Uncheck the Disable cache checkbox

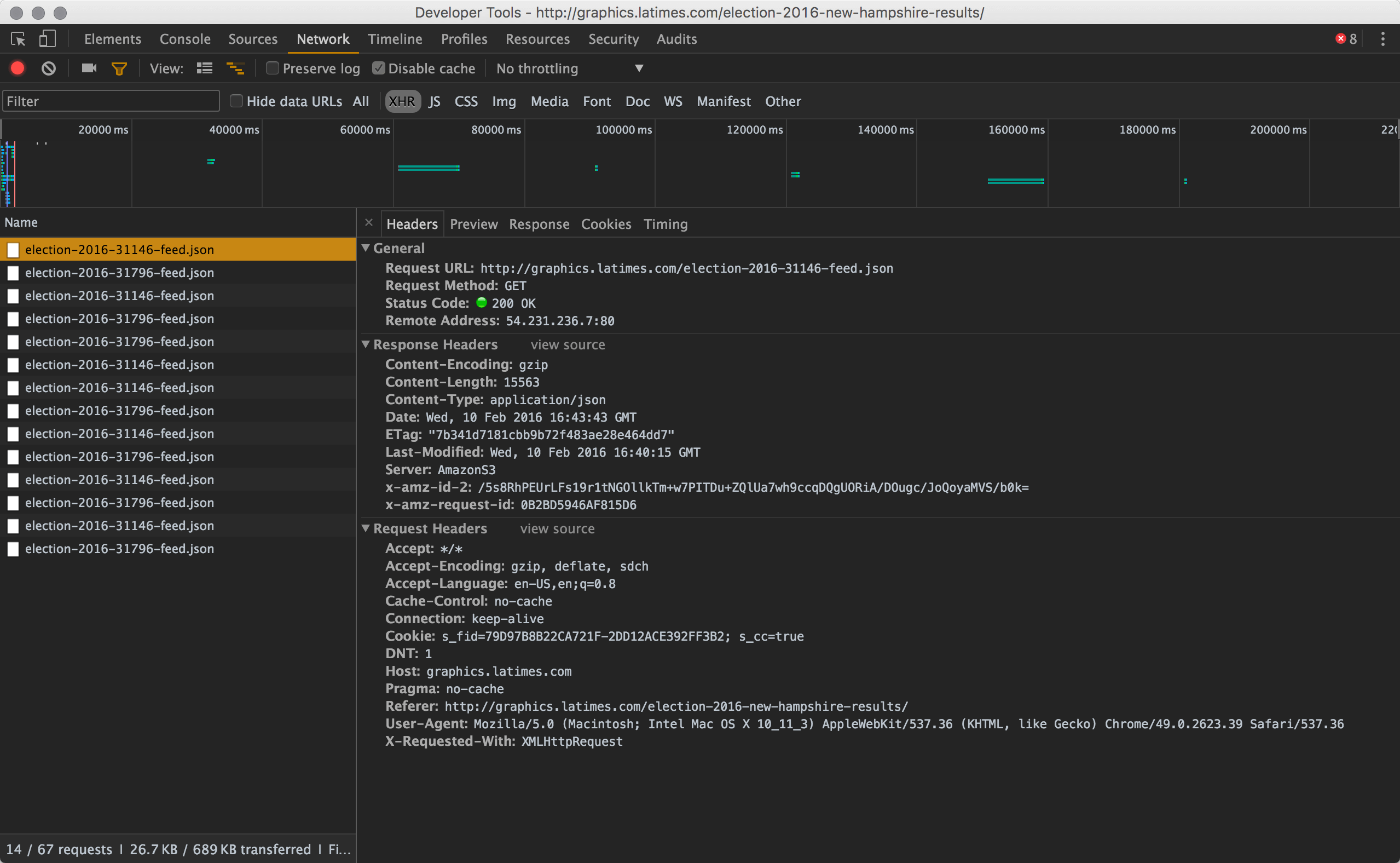(x=378, y=68)
